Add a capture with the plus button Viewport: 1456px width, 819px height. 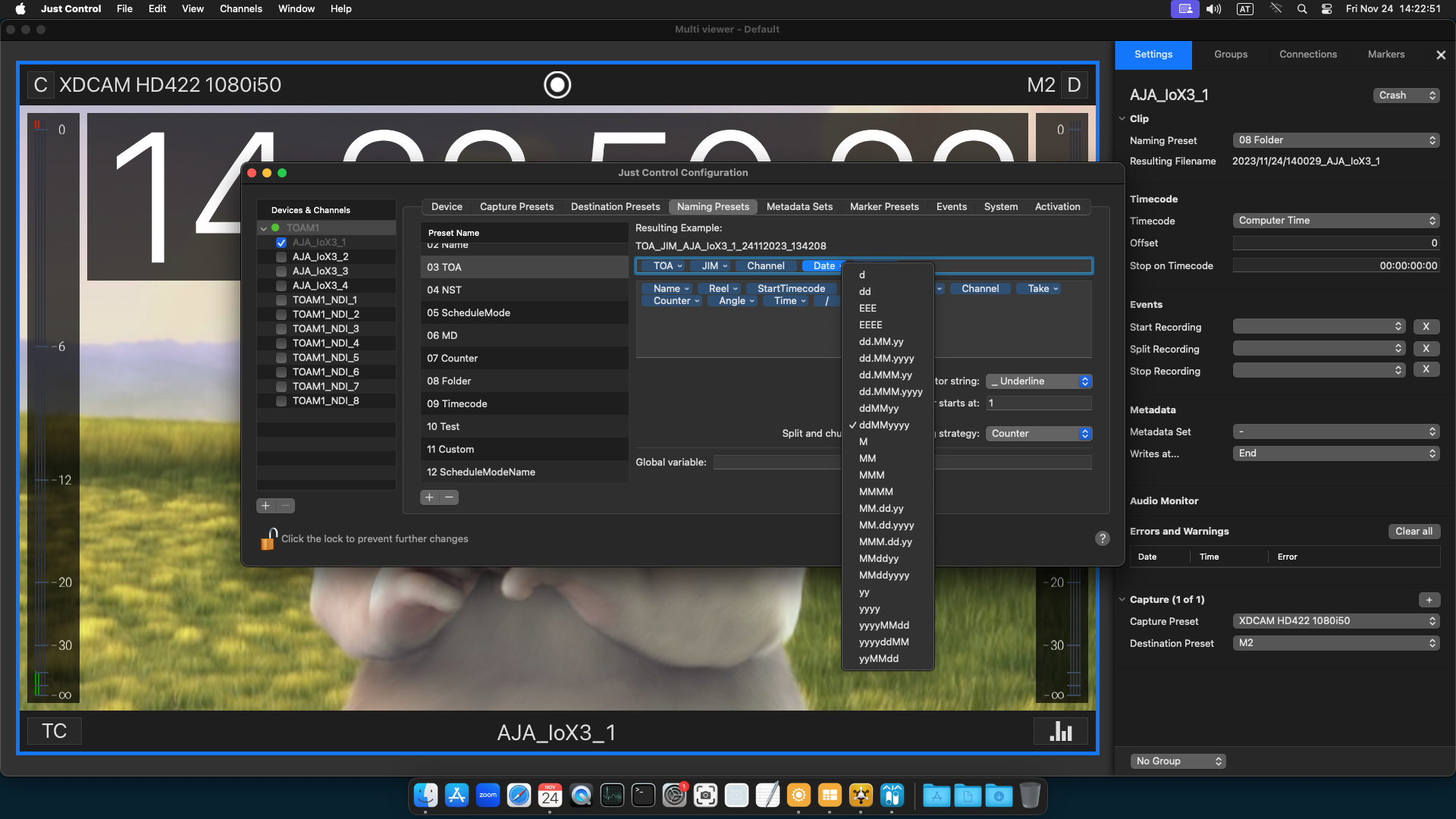[x=1429, y=600]
